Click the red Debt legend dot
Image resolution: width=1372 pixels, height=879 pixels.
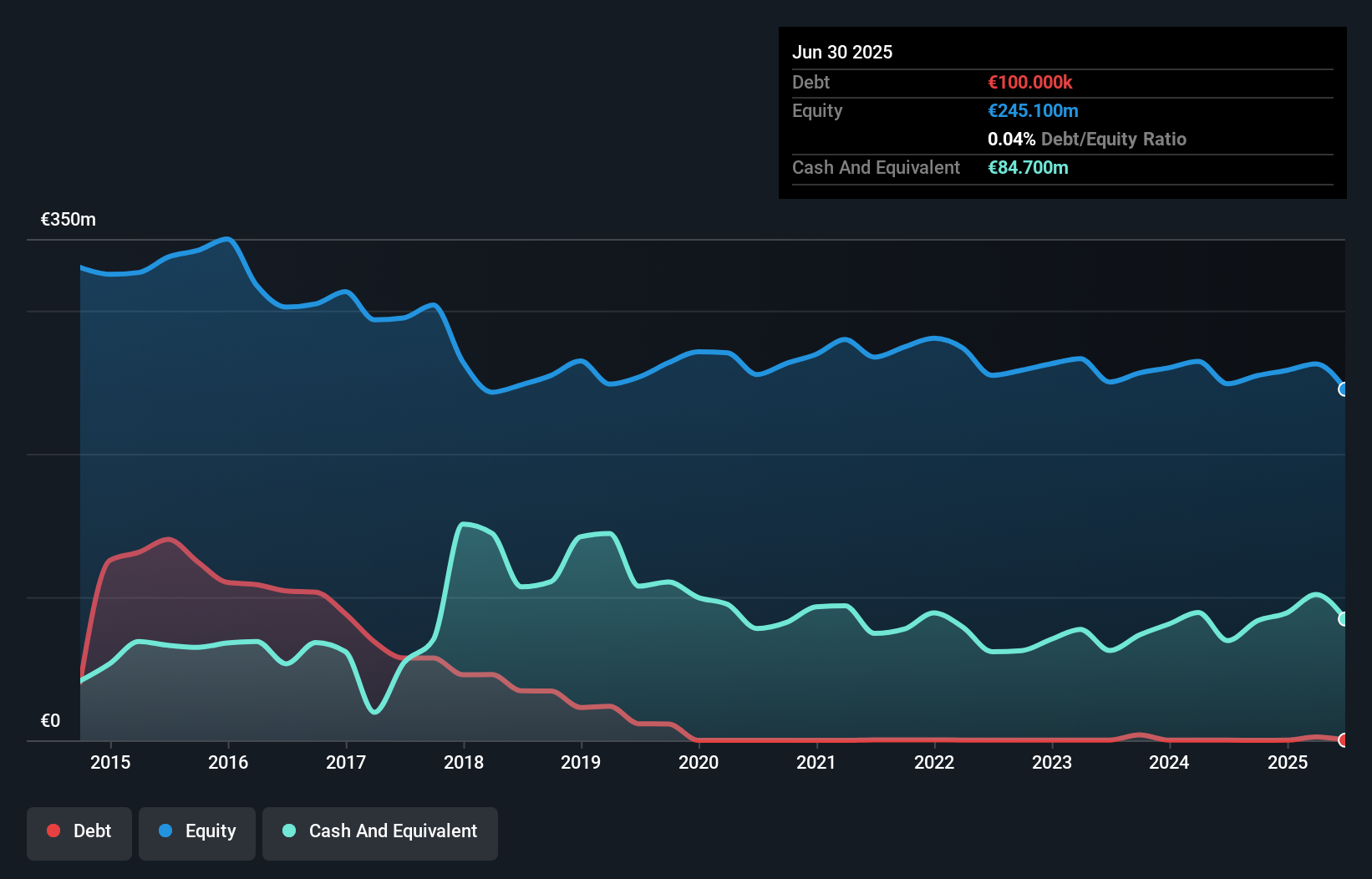[53, 831]
